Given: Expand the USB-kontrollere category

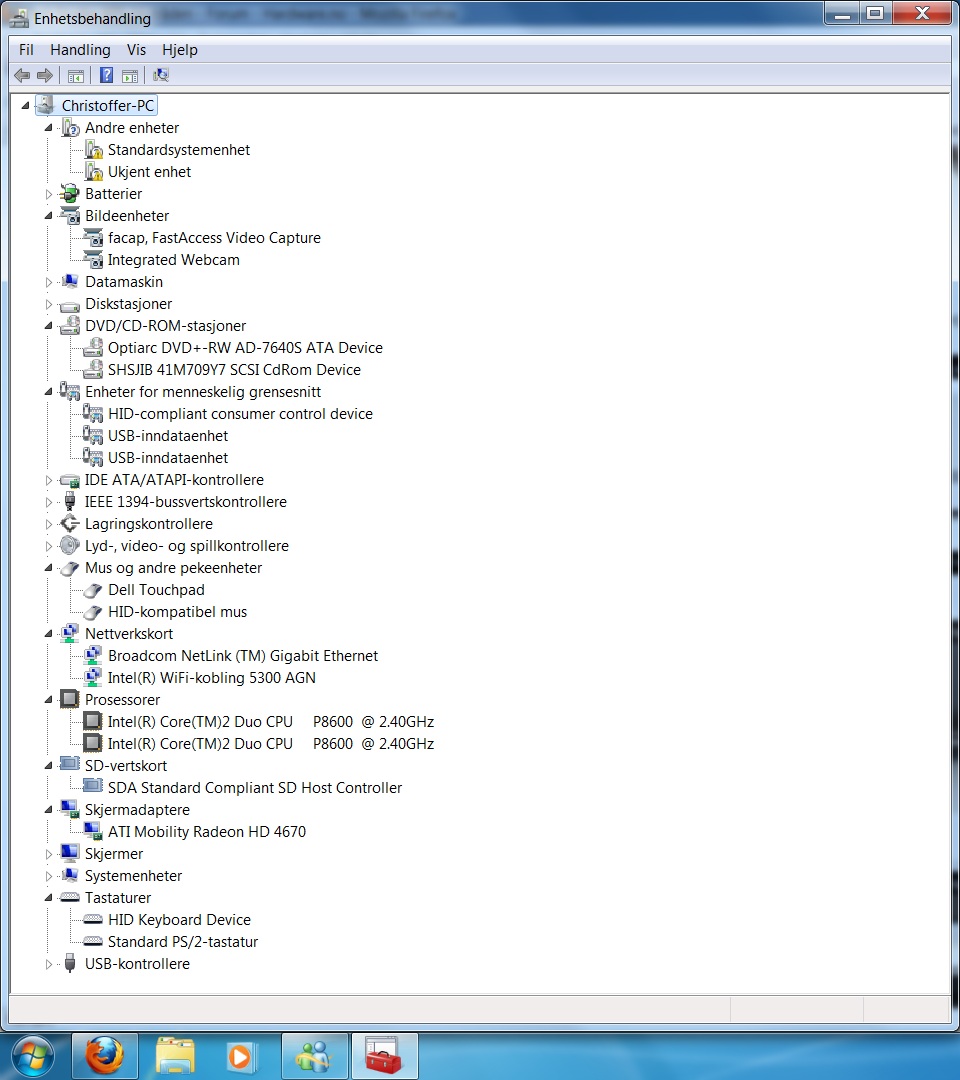Looking at the screenshot, I should coord(48,964).
